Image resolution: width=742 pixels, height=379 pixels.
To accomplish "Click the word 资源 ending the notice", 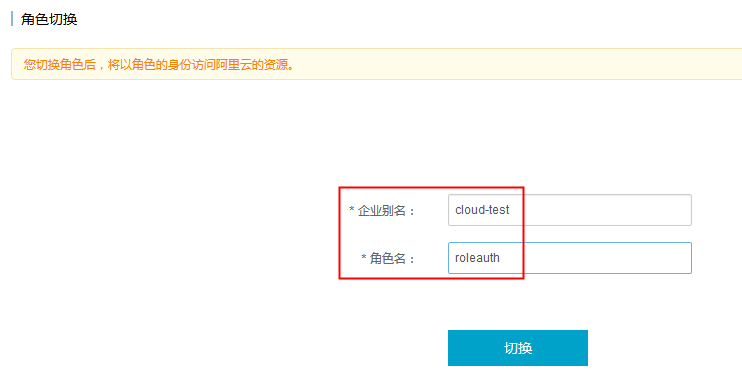I will (274, 64).
